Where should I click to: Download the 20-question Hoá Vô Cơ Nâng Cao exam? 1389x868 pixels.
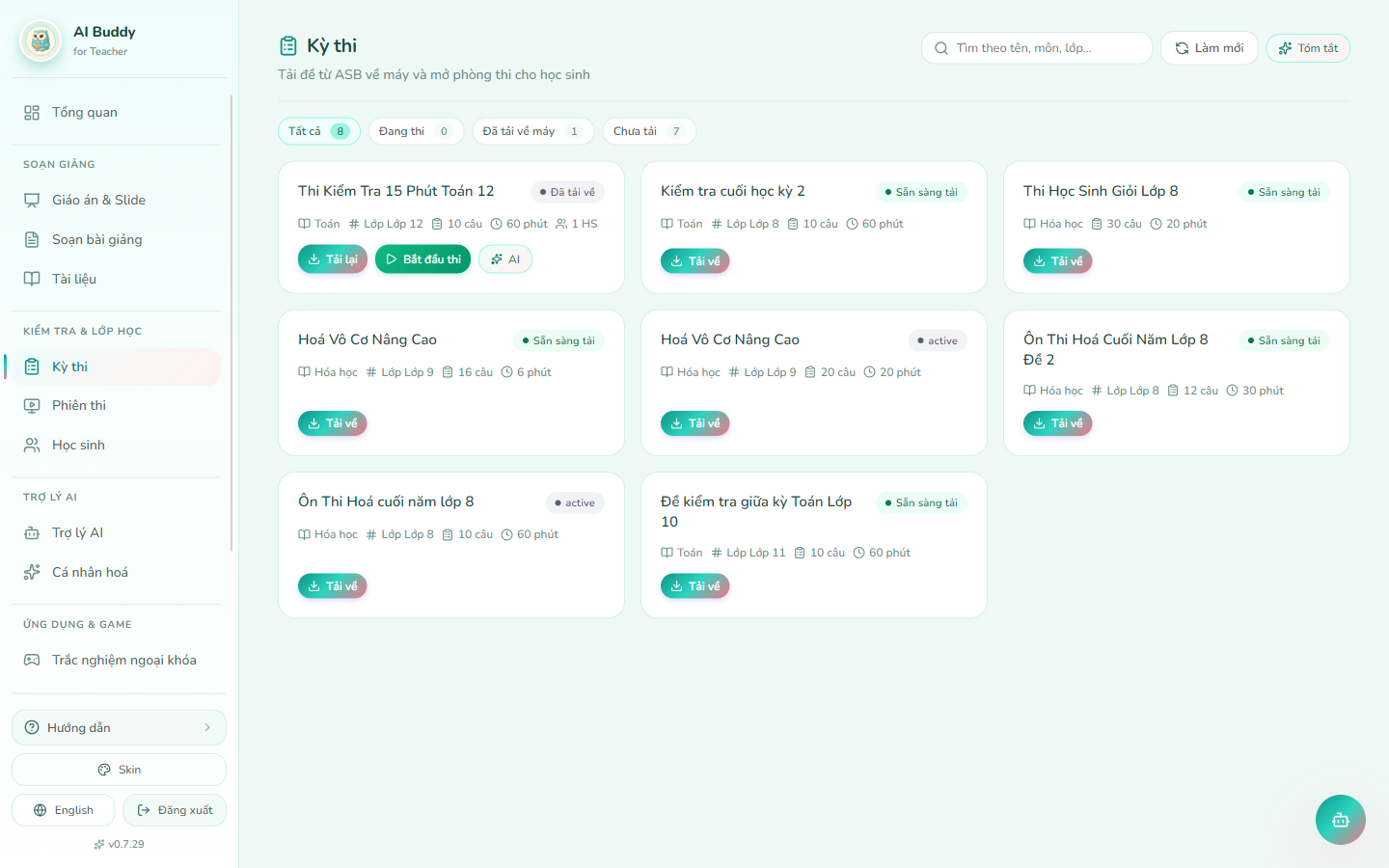(695, 423)
